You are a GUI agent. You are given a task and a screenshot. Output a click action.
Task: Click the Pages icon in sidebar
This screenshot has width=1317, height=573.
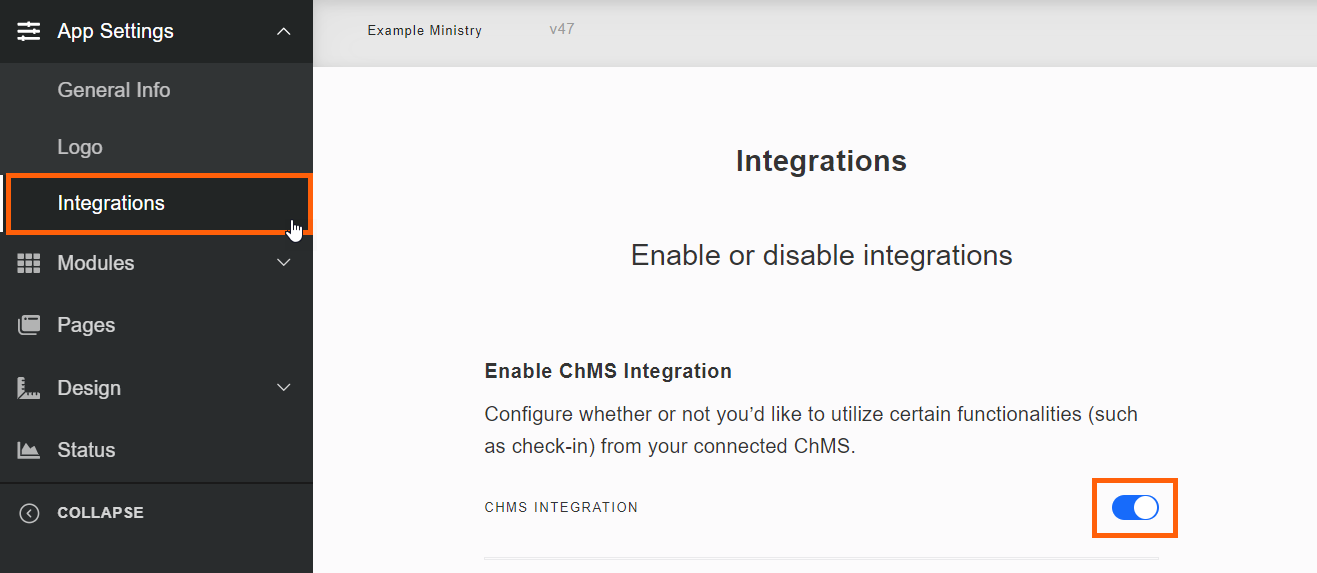[x=29, y=325]
